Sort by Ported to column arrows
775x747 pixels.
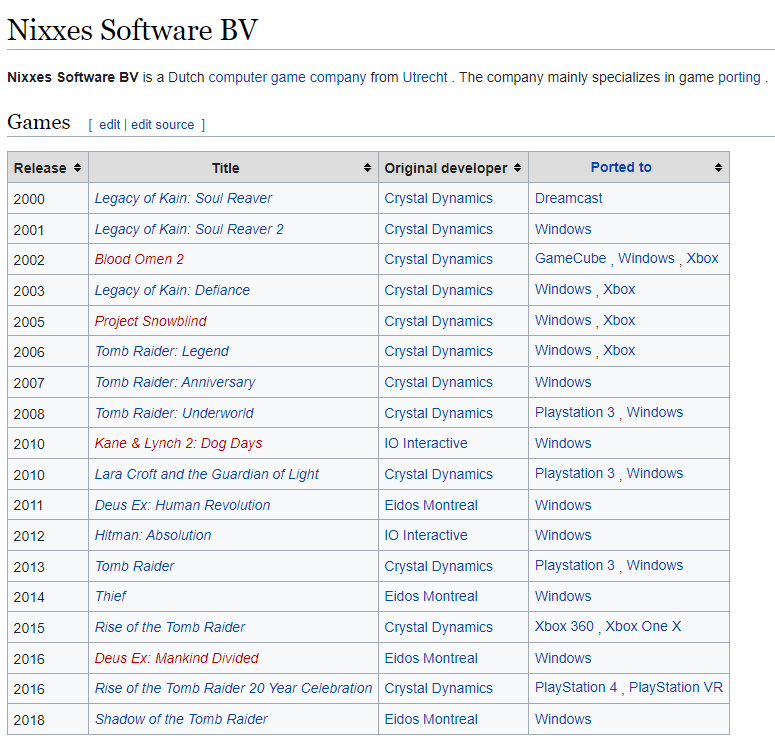[x=719, y=168]
